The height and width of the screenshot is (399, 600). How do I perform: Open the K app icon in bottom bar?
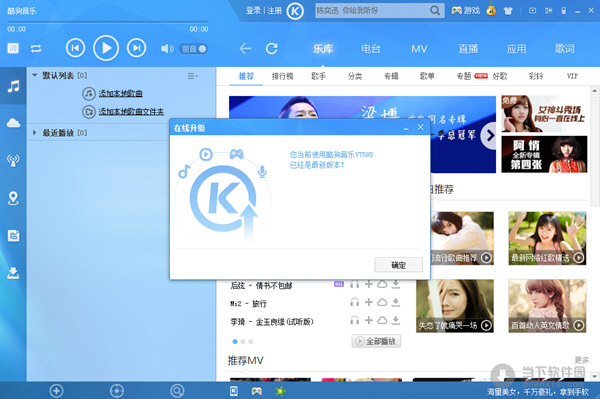click(234, 391)
